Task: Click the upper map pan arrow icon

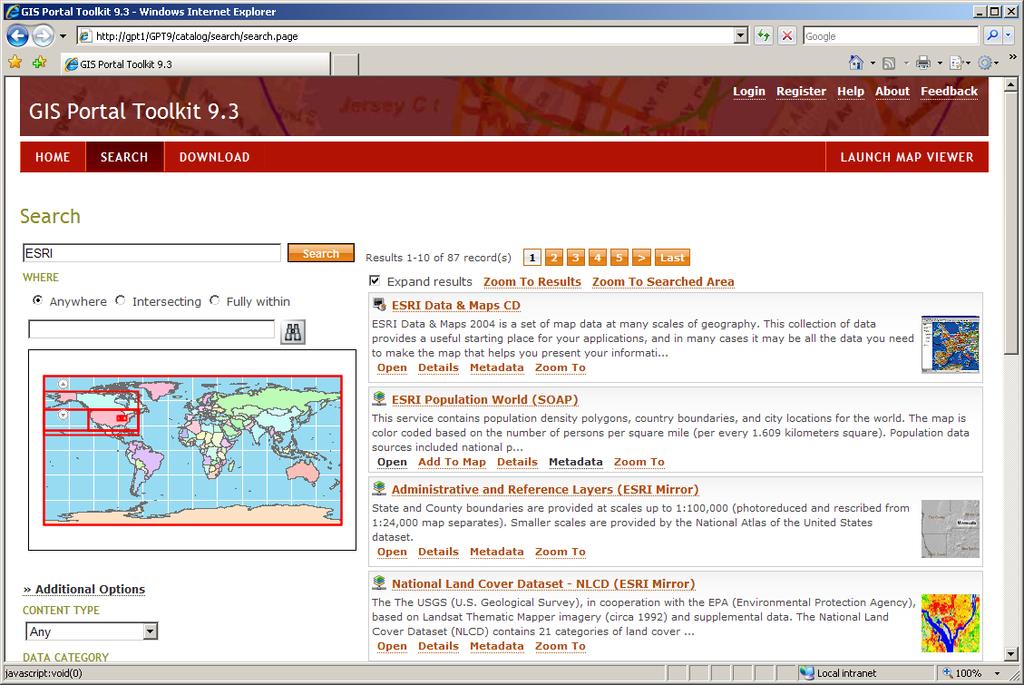Action: [x=63, y=384]
